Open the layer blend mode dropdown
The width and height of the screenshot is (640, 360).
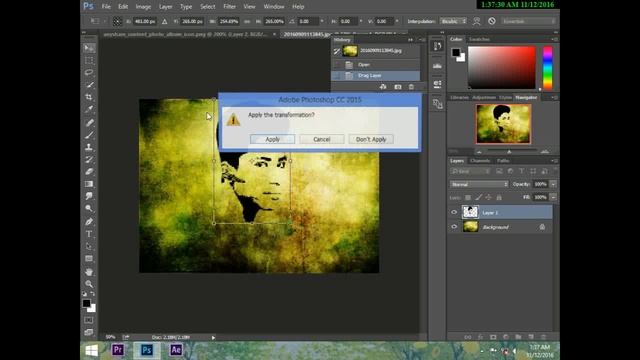pyautogui.click(x=479, y=184)
